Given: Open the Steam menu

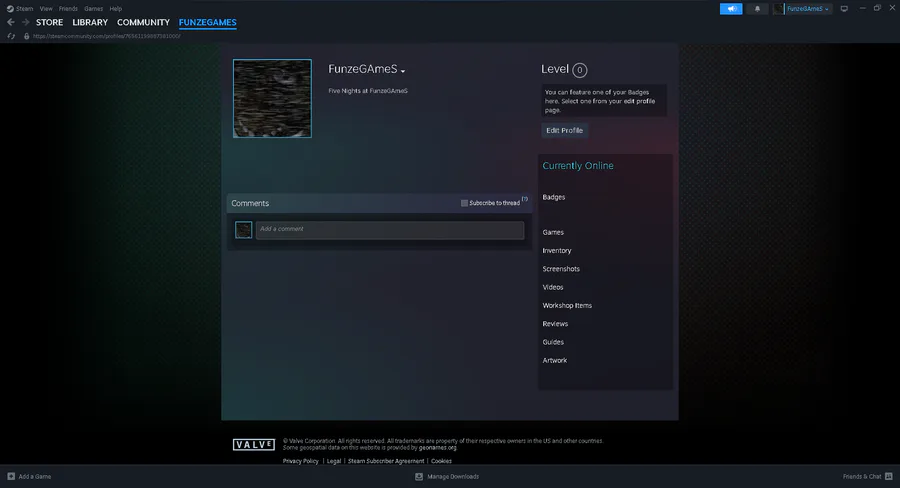Looking at the screenshot, I should 24,9.
